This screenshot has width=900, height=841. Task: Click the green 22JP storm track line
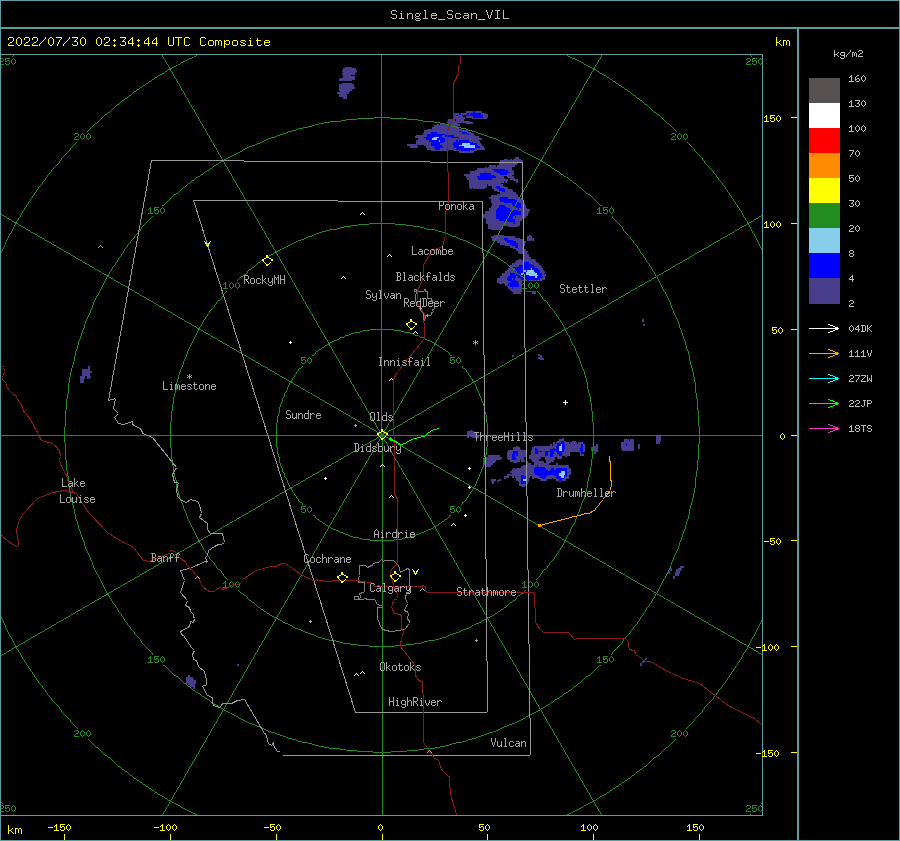414,437
